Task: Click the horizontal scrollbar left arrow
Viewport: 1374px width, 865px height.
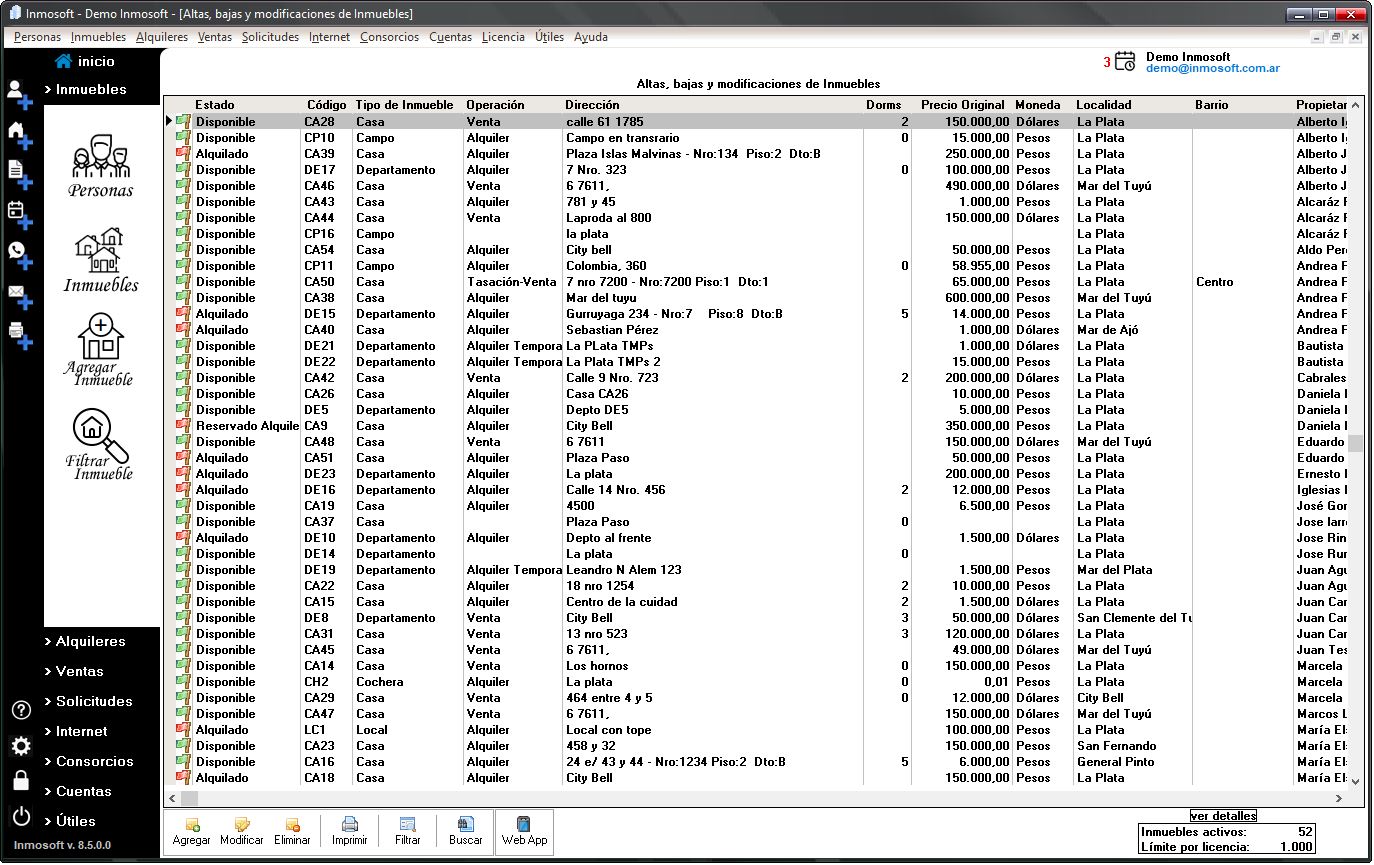Action: (172, 798)
